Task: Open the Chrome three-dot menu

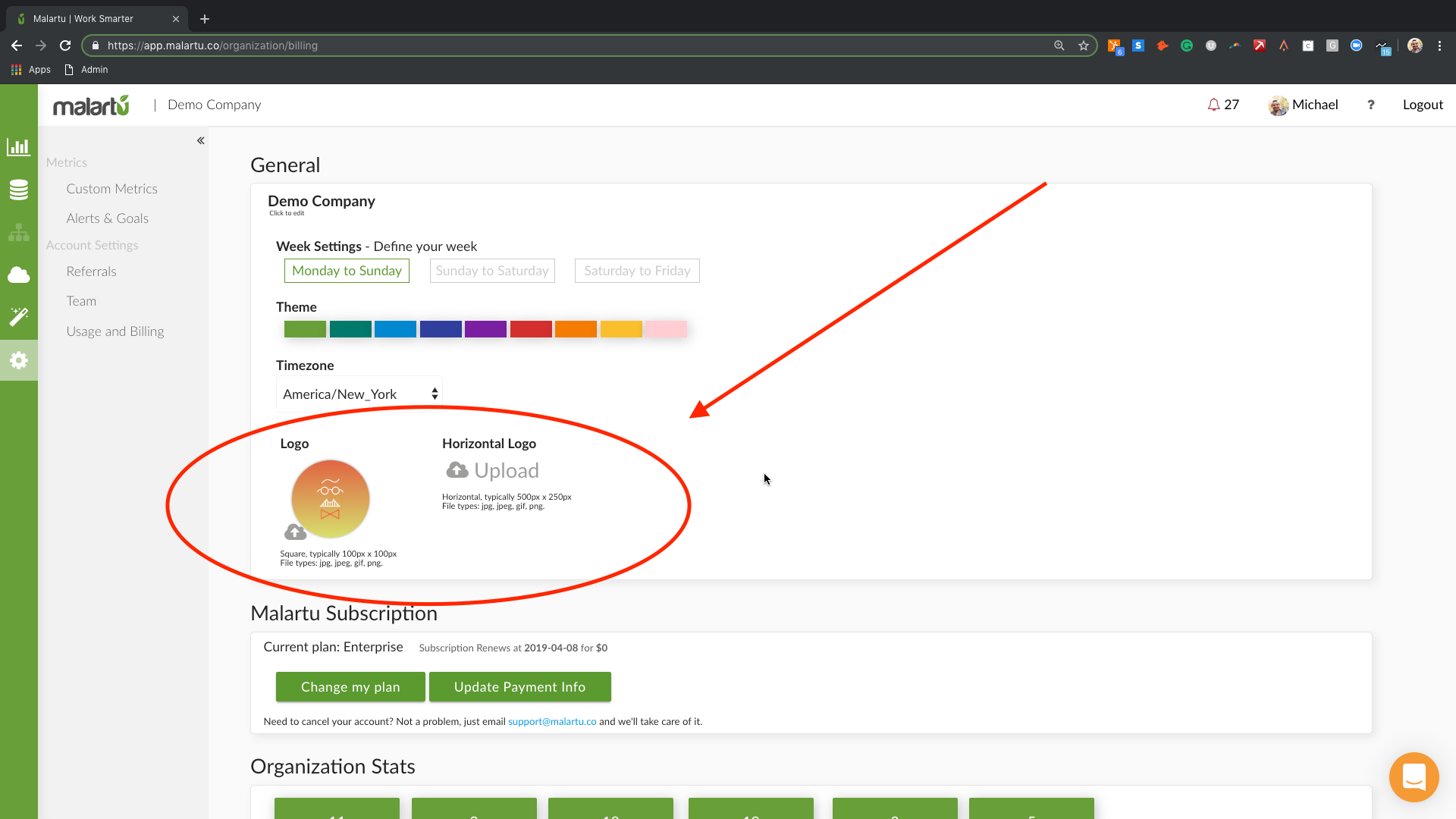Action: click(1439, 45)
